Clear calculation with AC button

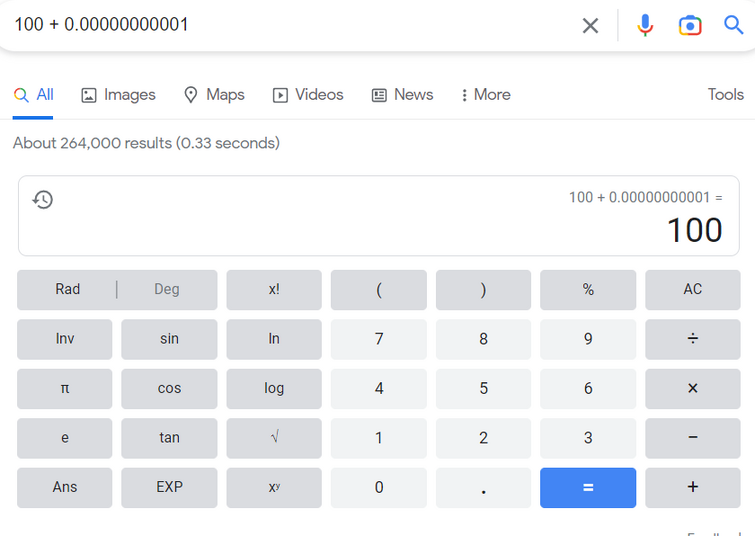692,289
